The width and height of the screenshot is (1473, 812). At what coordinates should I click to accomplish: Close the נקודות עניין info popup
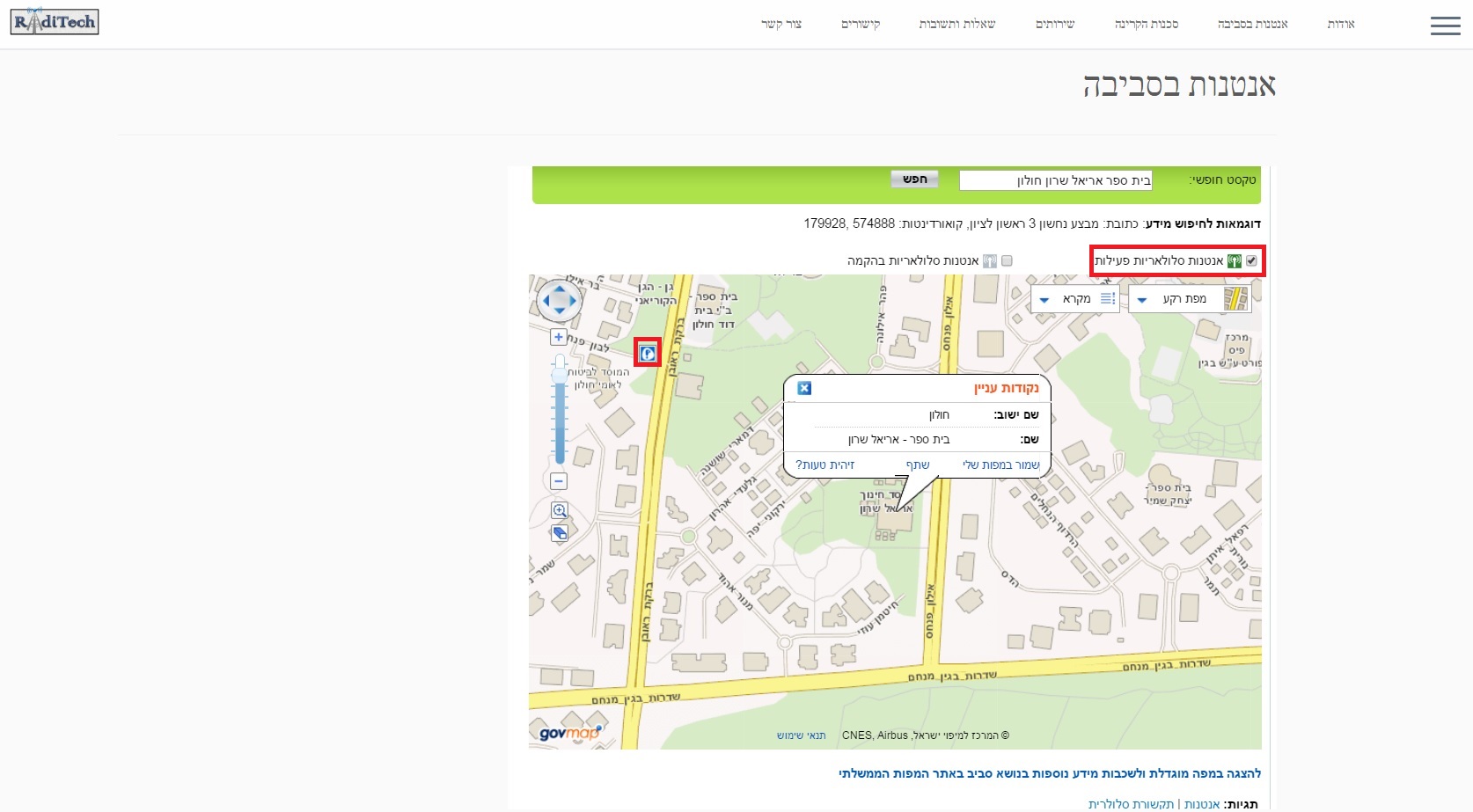pos(804,388)
